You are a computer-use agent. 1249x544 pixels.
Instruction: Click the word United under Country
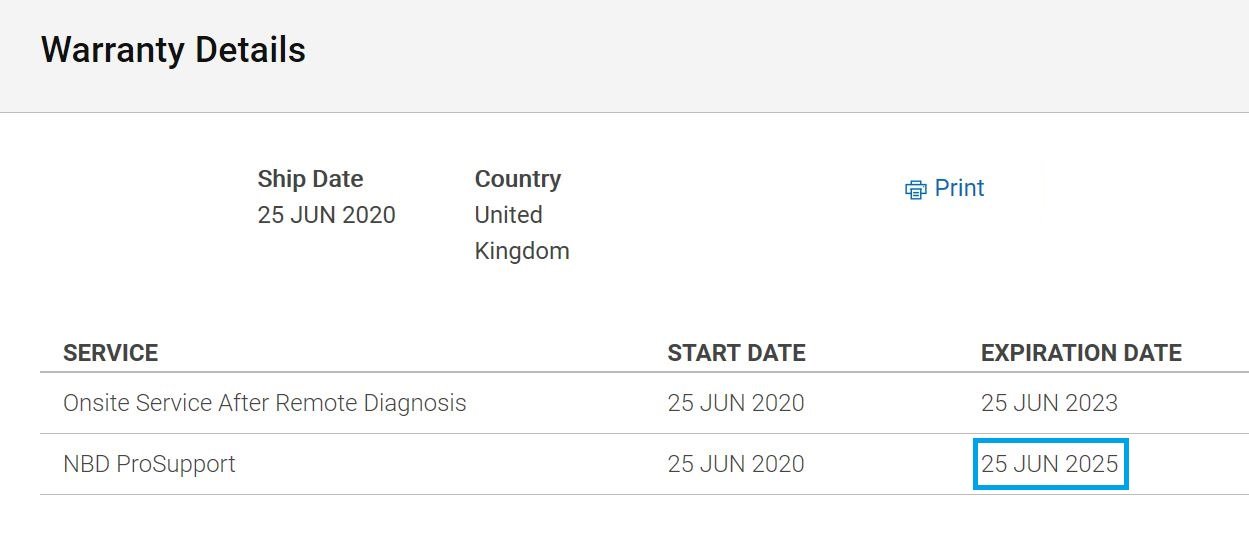(508, 215)
